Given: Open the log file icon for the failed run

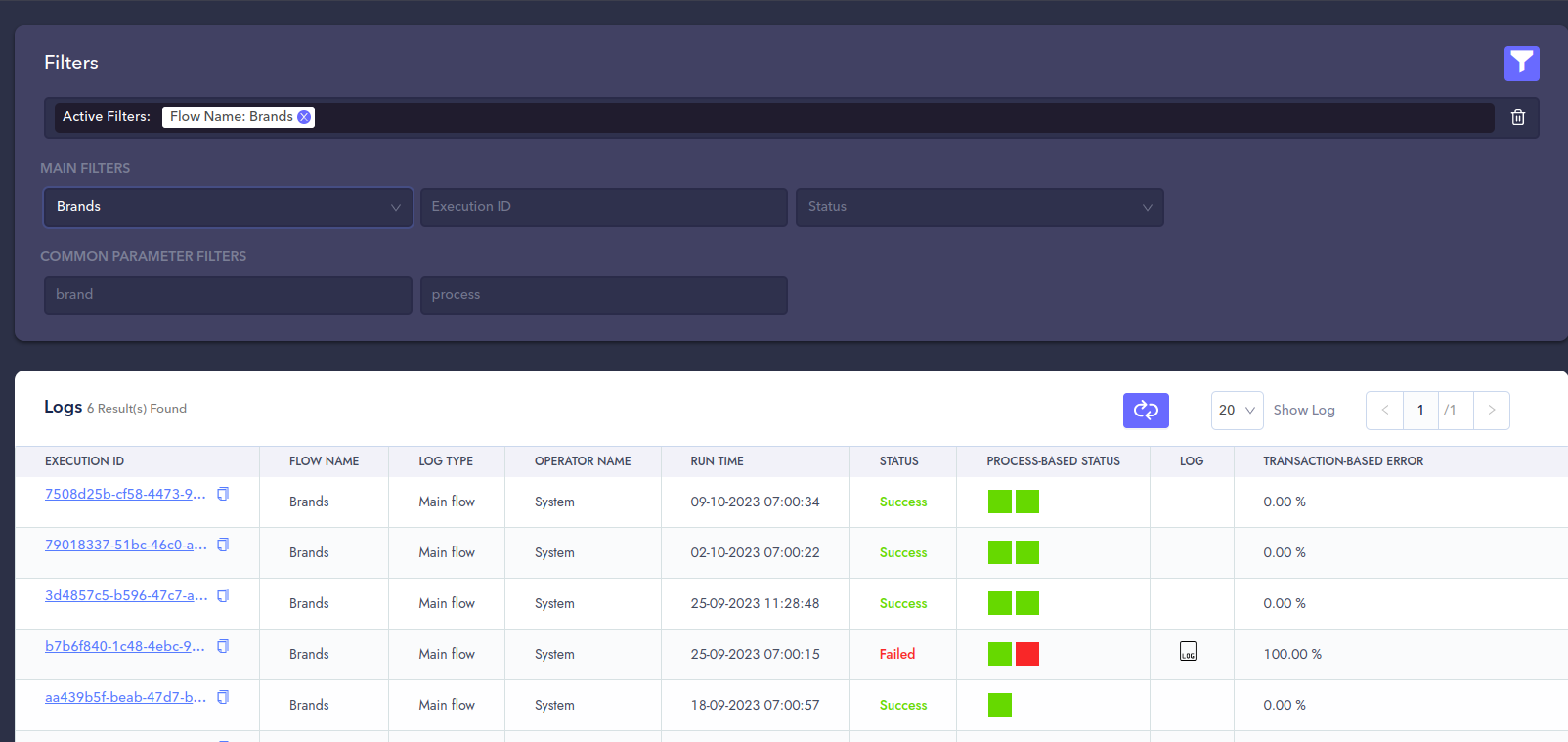Looking at the screenshot, I should [1188, 652].
